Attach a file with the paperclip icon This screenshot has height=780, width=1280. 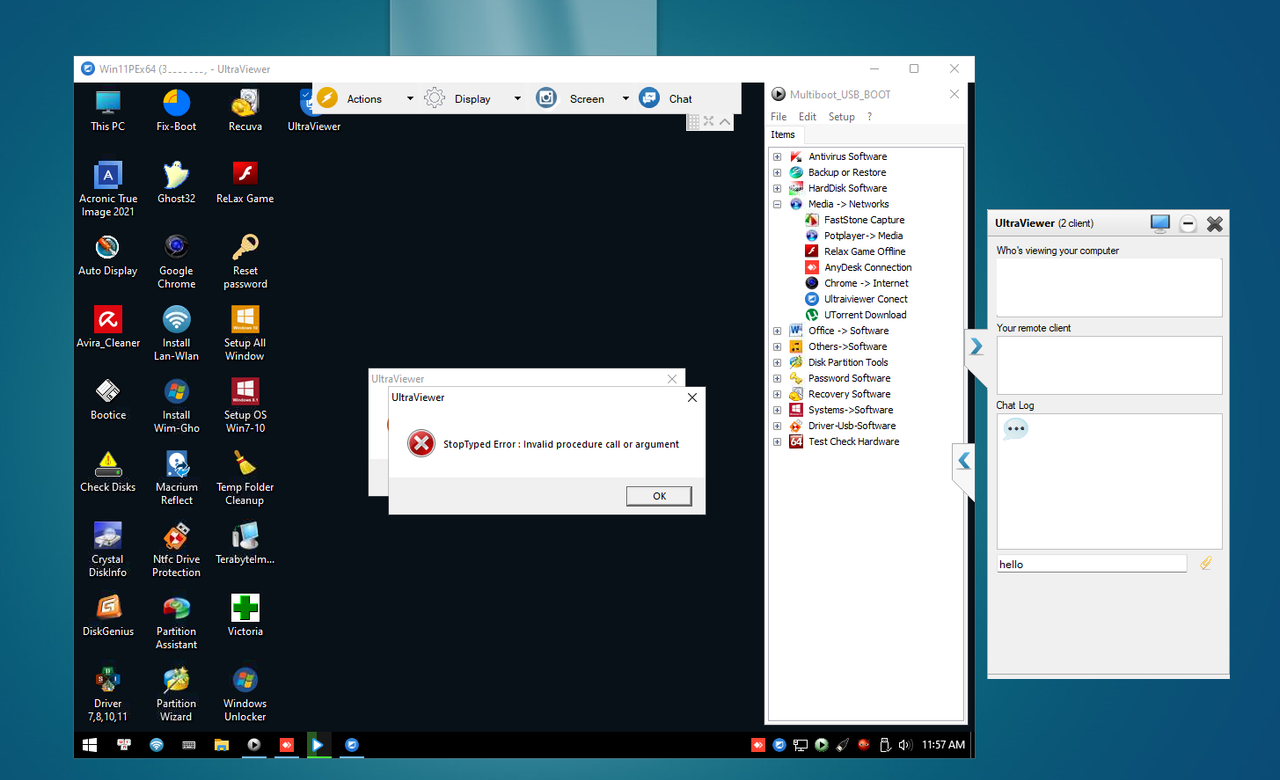click(1206, 563)
